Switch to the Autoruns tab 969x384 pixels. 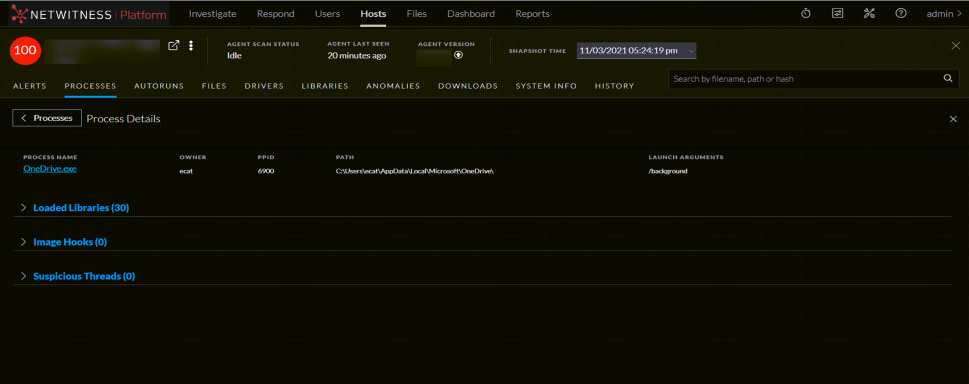(x=159, y=86)
